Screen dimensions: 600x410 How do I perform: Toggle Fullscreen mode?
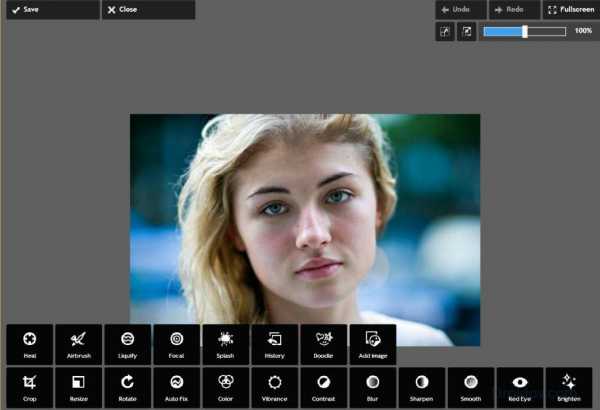(570, 10)
